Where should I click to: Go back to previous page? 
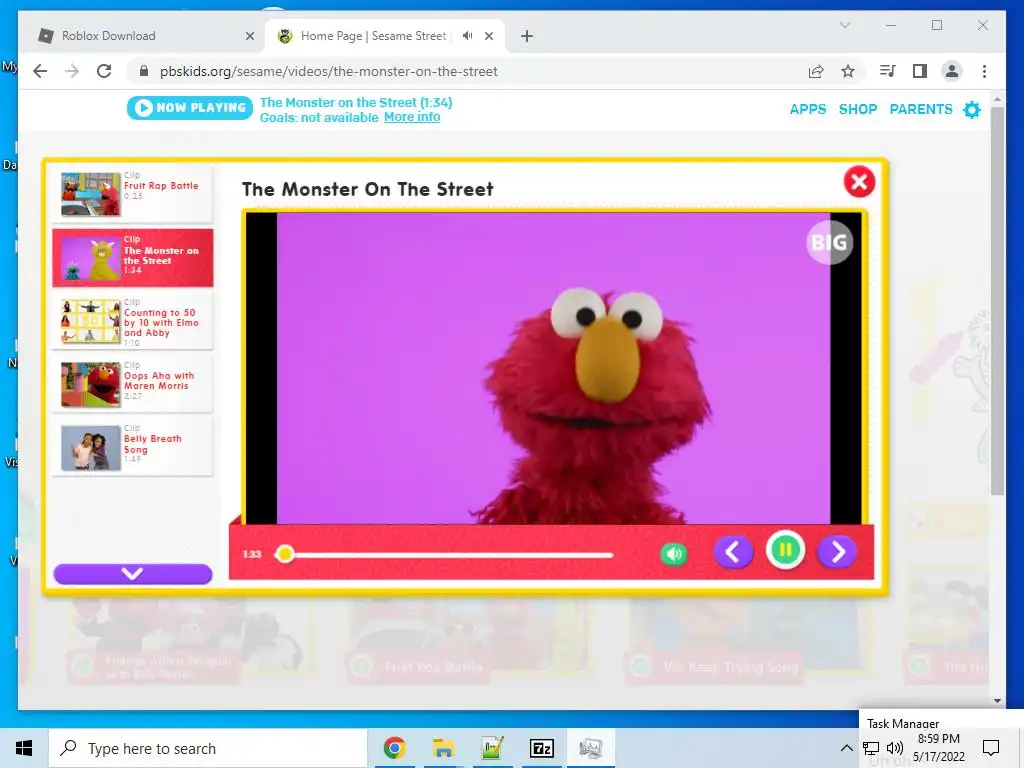click(x=40, y=71)
